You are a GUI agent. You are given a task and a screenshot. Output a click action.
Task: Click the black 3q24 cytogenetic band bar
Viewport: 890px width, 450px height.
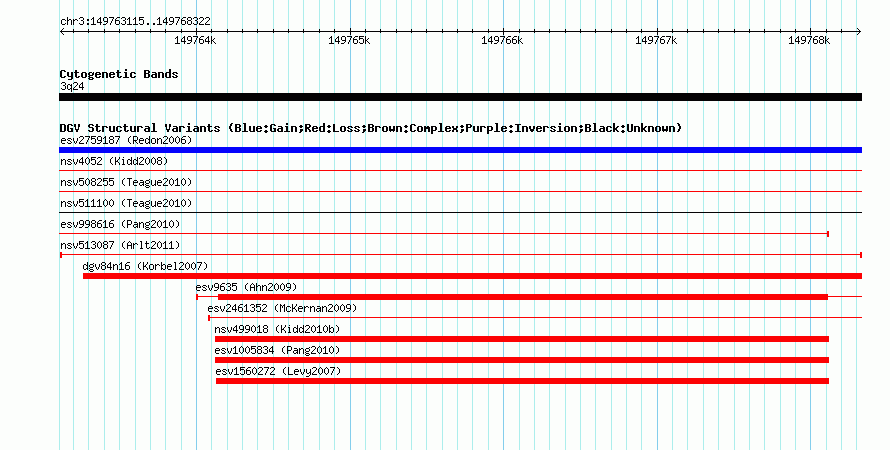[460, 97]
